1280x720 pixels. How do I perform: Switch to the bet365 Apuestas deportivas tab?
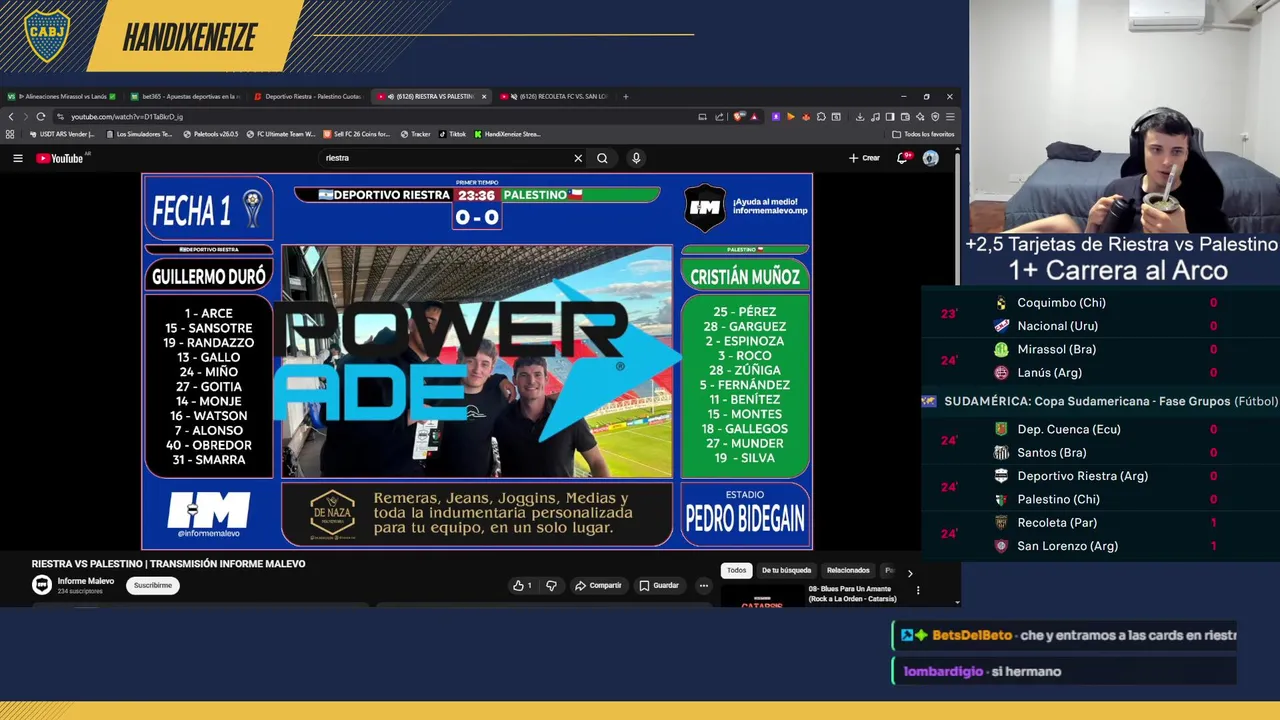coord(186,97)
